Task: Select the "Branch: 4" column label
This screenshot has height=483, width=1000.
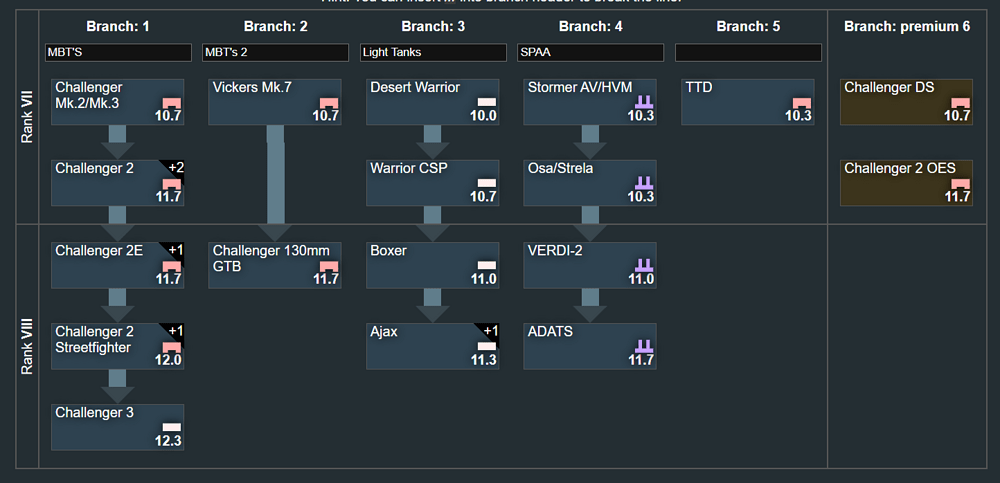Action: point(591,27)
